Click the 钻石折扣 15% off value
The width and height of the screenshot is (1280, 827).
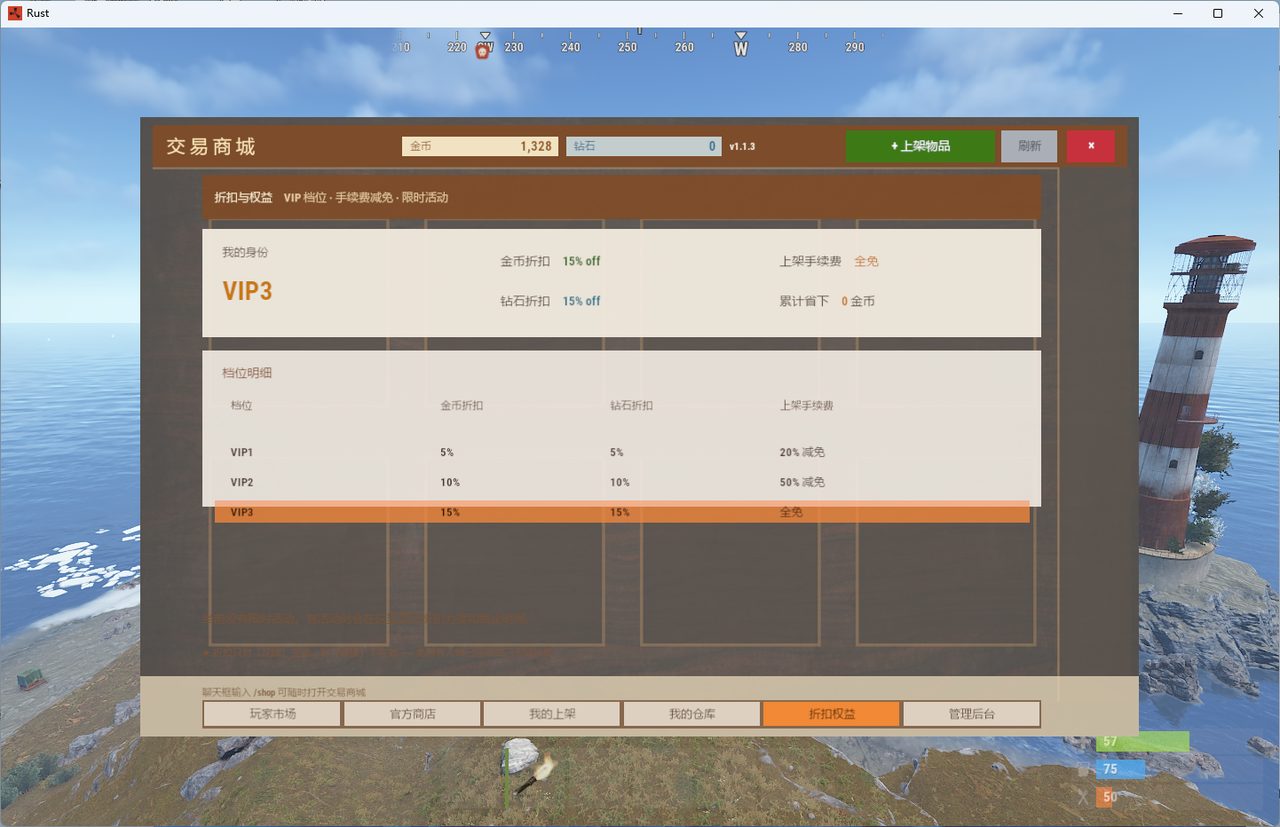[581, 301]
